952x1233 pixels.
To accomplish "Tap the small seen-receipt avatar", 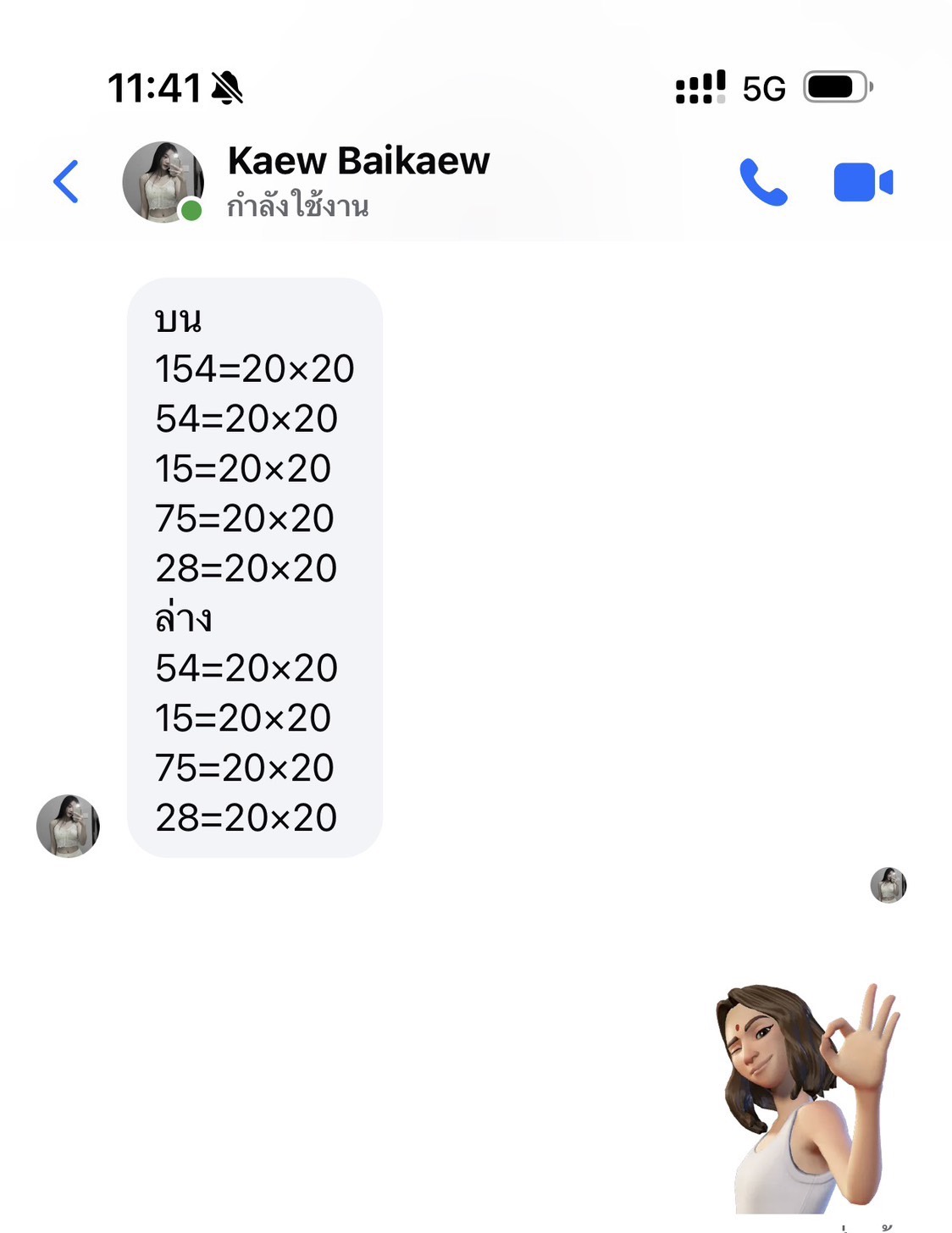I will click(x=888, y=886).
